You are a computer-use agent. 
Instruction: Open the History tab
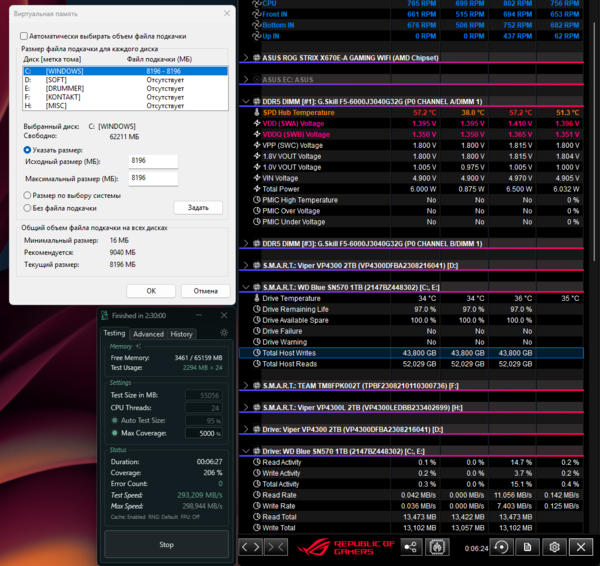tap(181, 334)
